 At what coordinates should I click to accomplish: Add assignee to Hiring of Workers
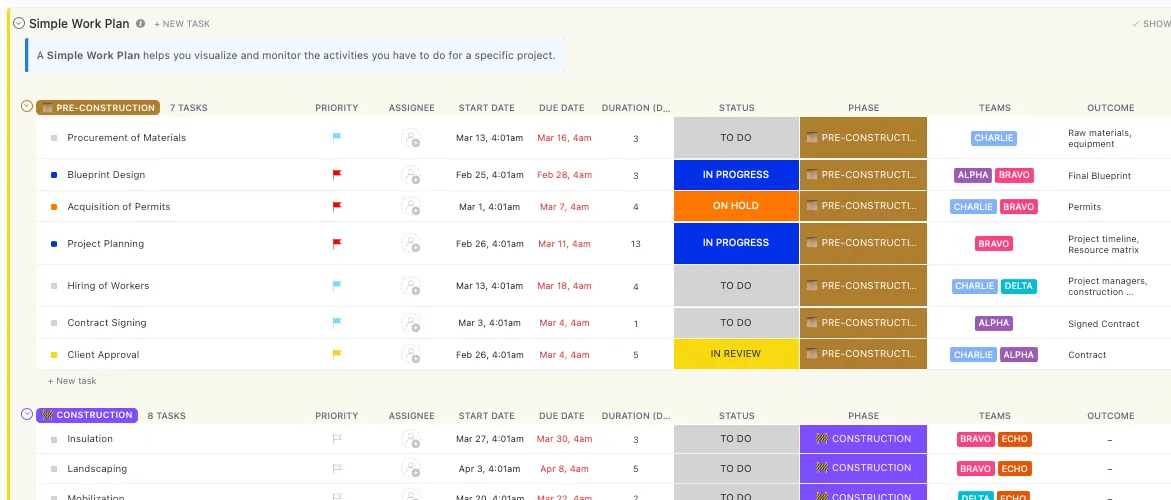411,285
